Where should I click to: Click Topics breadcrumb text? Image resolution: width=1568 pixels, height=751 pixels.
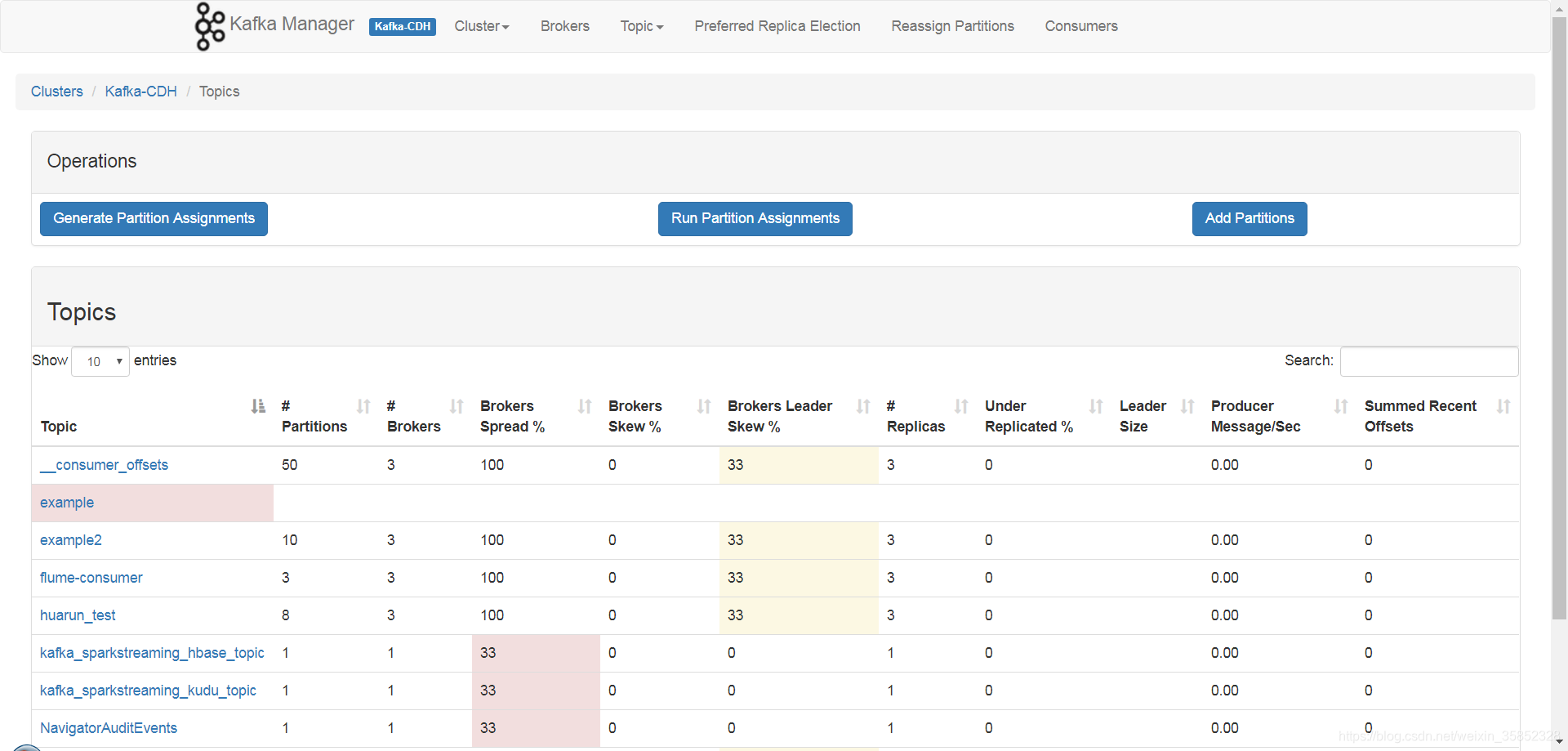[x=220, y=92]
